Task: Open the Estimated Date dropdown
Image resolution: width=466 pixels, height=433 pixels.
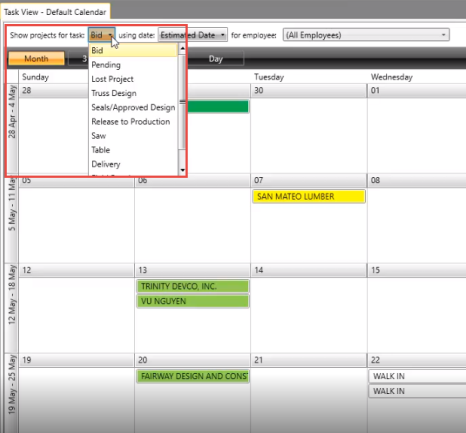Action: [x=193, y=35]
